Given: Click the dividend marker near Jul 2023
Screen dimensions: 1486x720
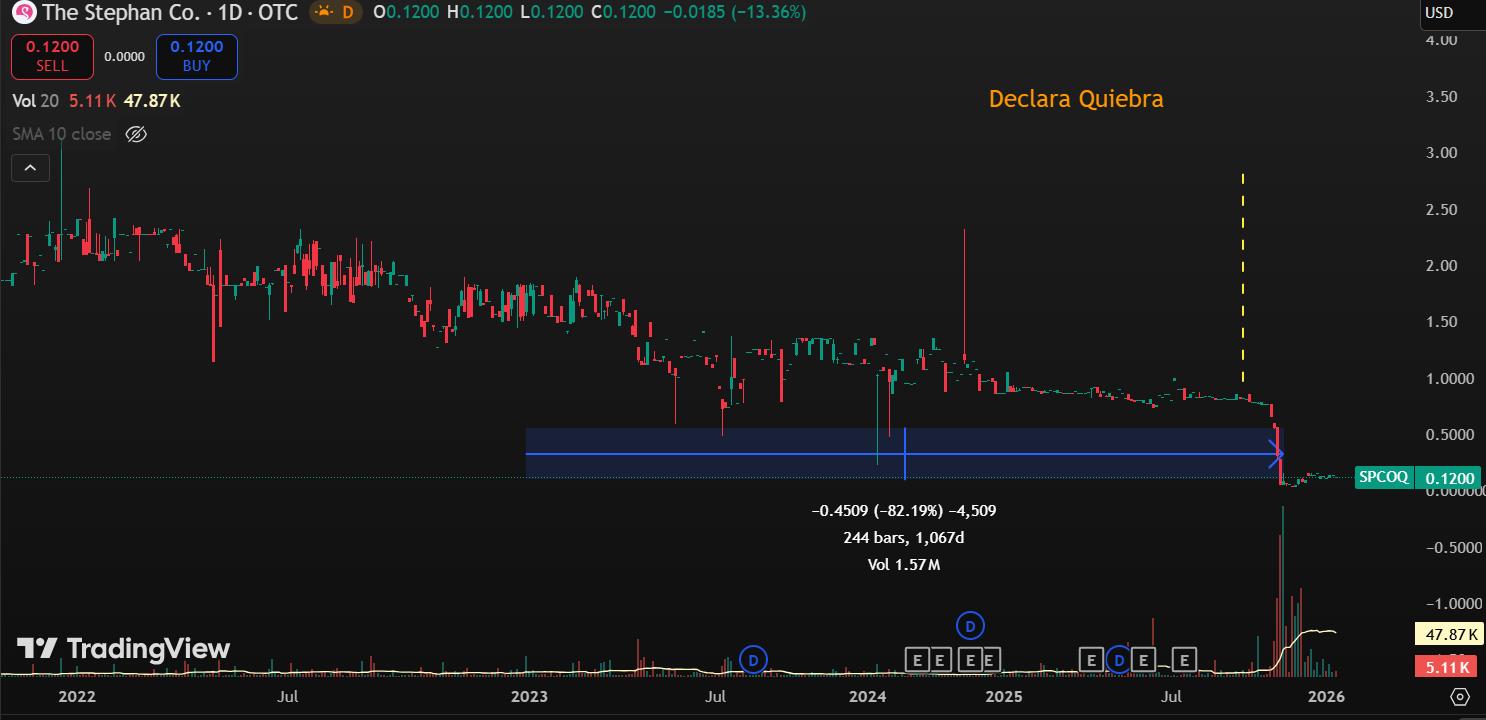Looking at the screenshot, I should tap(754, 659).
